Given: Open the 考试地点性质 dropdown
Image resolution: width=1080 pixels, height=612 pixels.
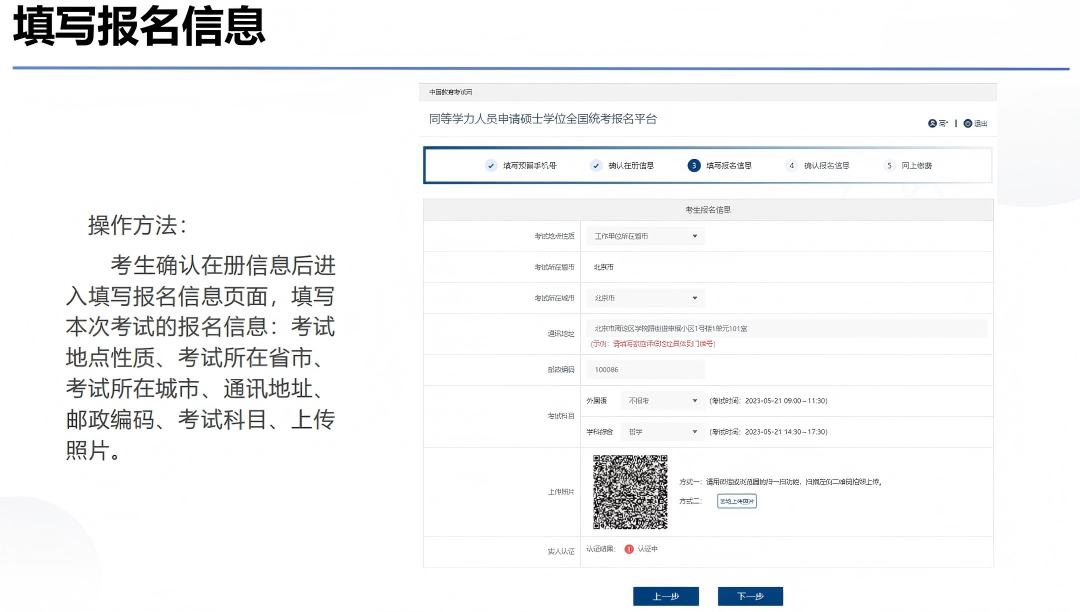Looking at the screenshot, I should tap(645, 237).
